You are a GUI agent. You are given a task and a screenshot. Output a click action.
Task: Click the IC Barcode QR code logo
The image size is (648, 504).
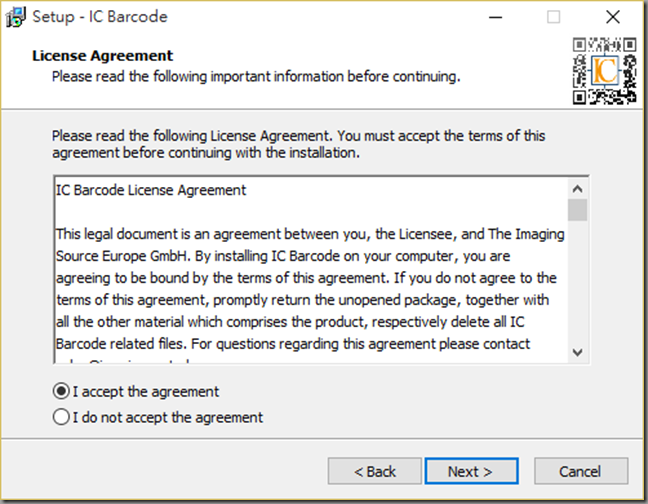604,71
